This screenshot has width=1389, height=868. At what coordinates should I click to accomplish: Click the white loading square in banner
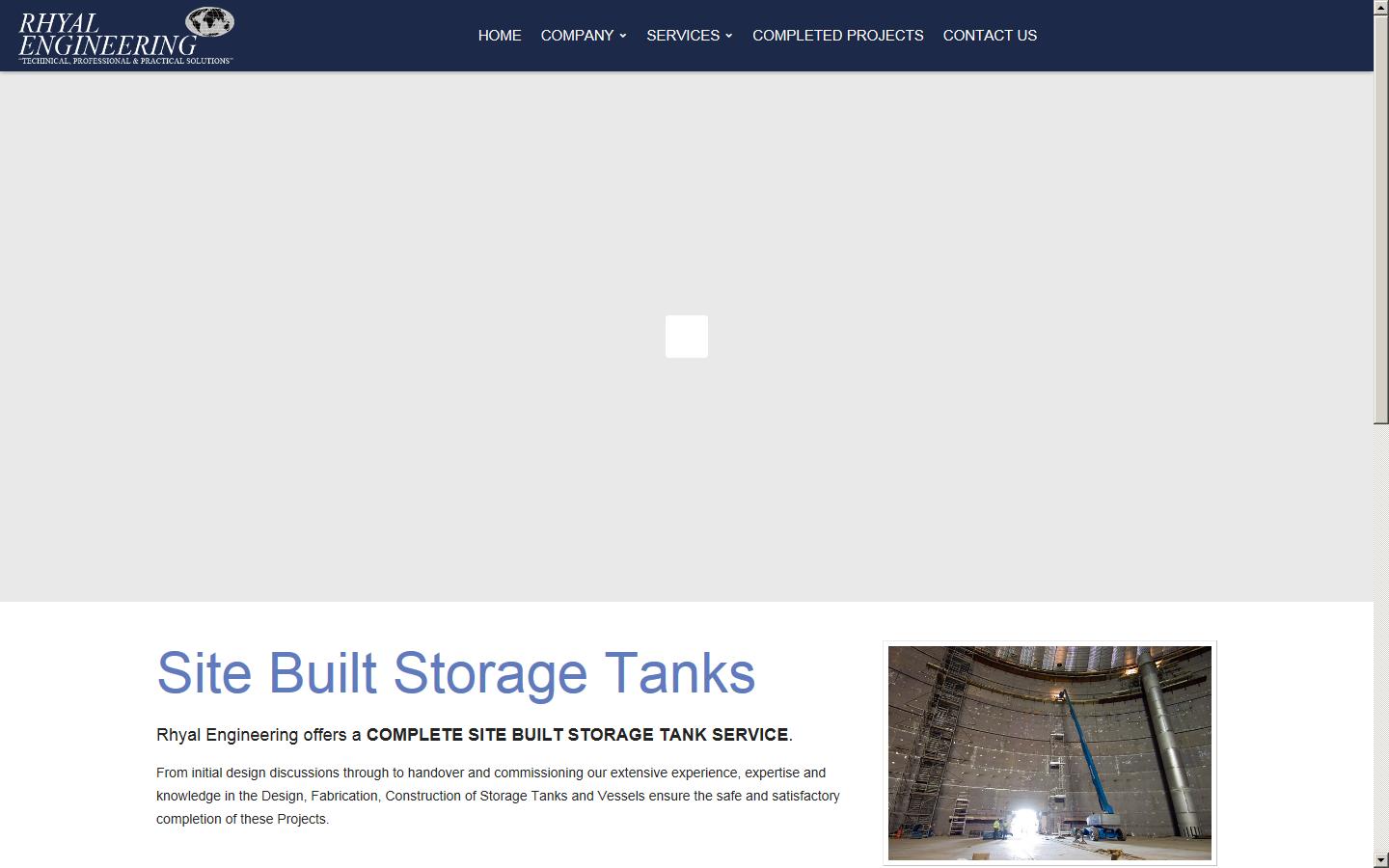click(x=686, y=337)
